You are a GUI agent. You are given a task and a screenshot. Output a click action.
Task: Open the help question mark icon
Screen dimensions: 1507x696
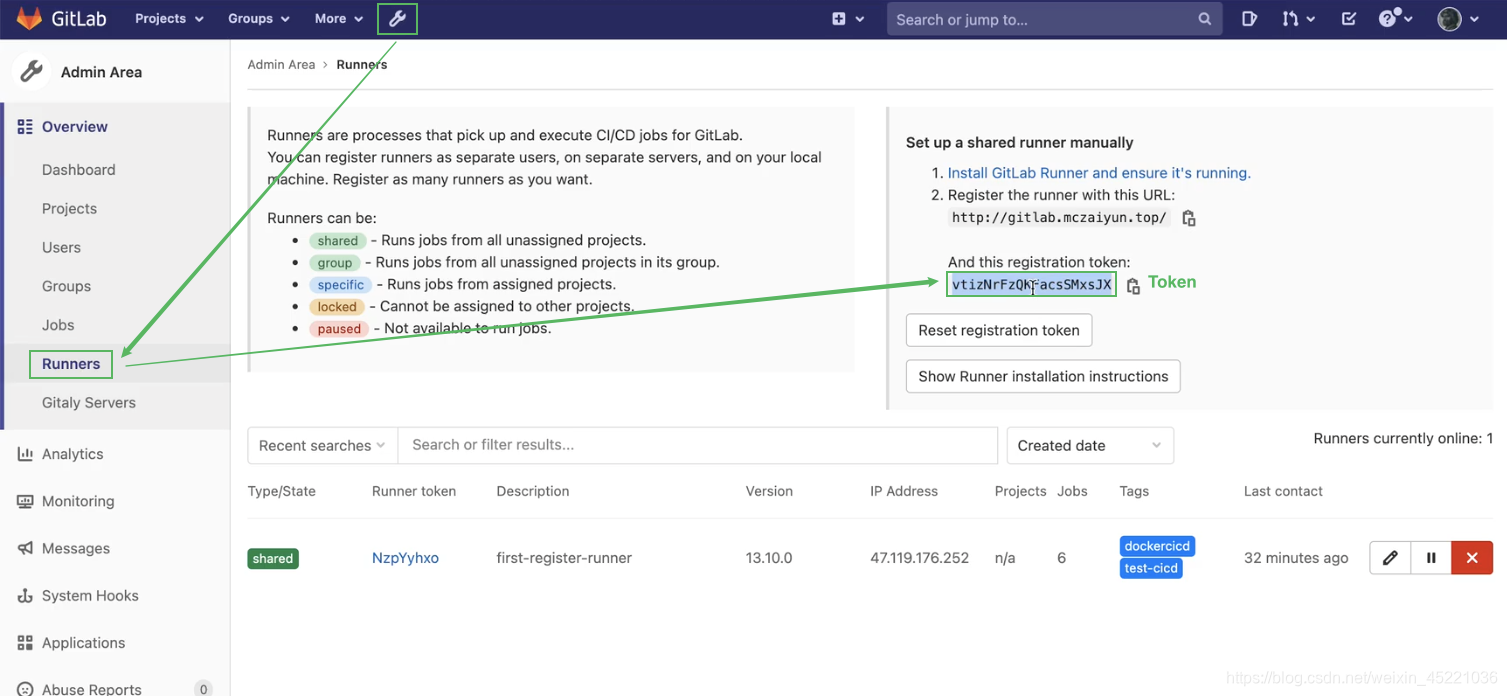click(1388, 19)
